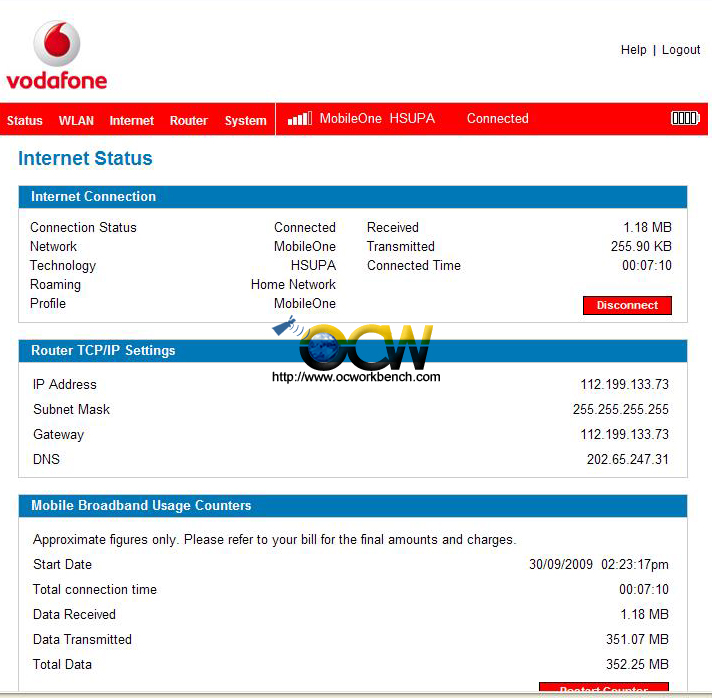Click the Logout link
Image resolution: width=712 pixels, height=698 pixels.
(681, 50)
